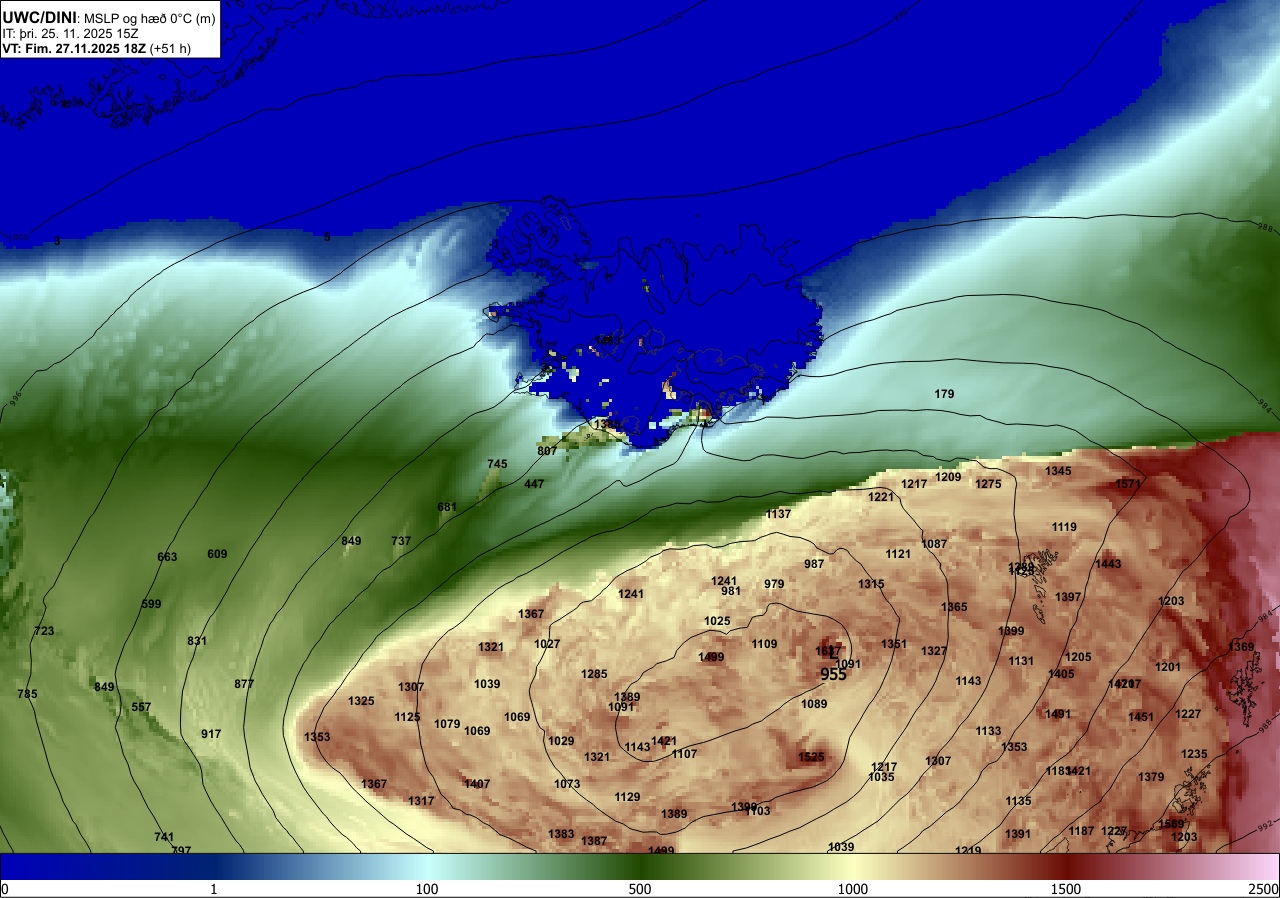Select the 500 tick on the color scale
The width and height of the screenshot is (1280, 898).
point(640,889)
